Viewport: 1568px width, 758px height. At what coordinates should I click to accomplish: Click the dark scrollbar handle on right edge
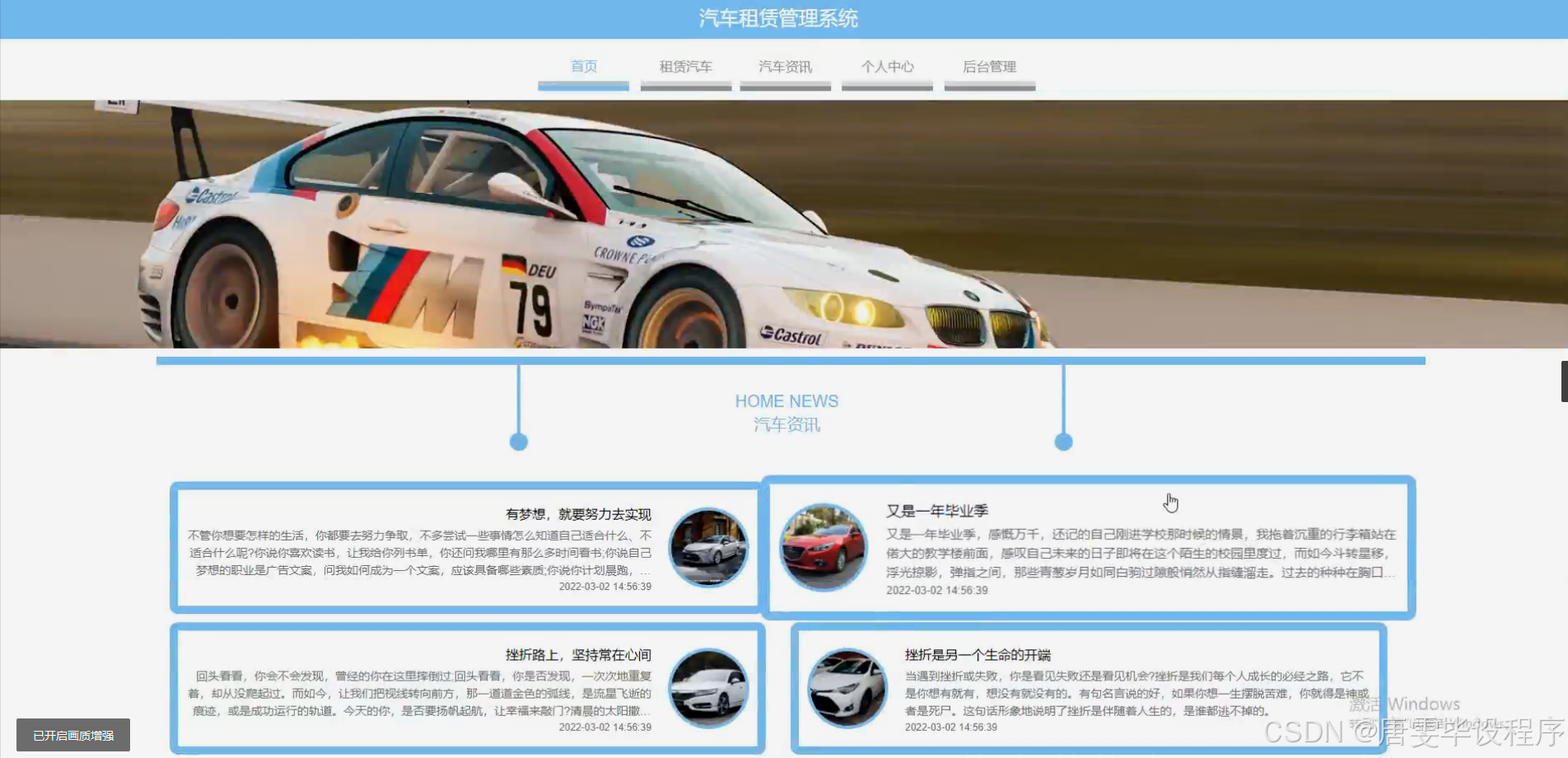tap(1564, 381)
